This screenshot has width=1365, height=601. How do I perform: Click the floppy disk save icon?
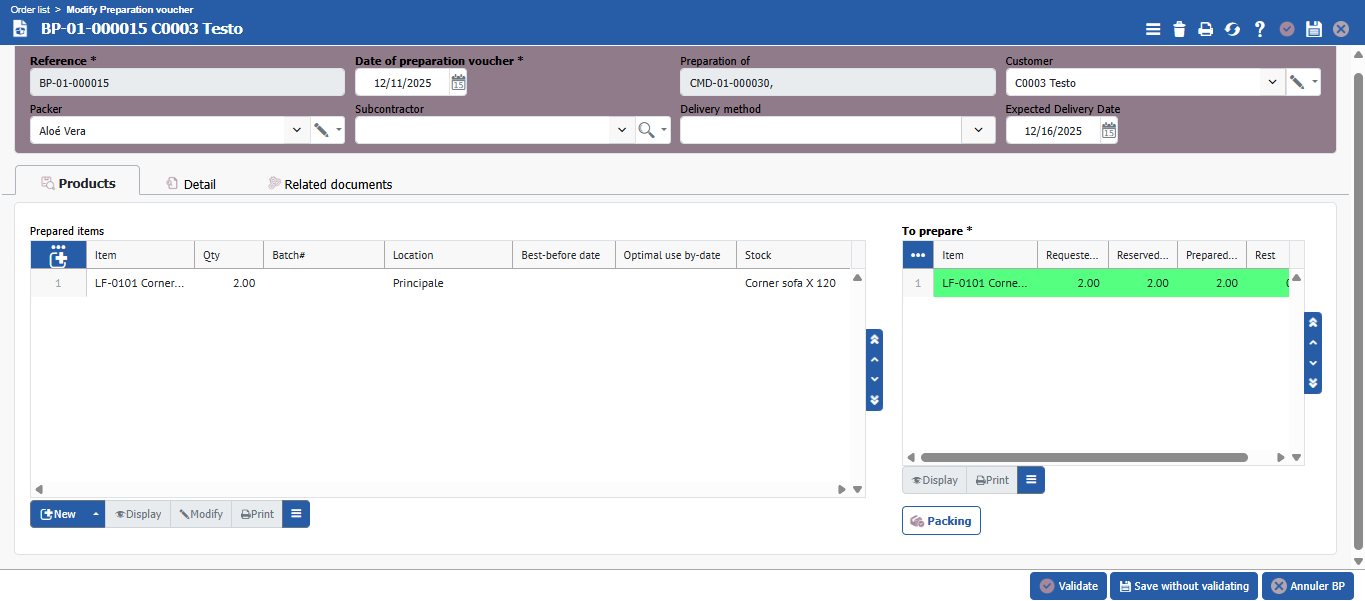[x=1314, y=29]
